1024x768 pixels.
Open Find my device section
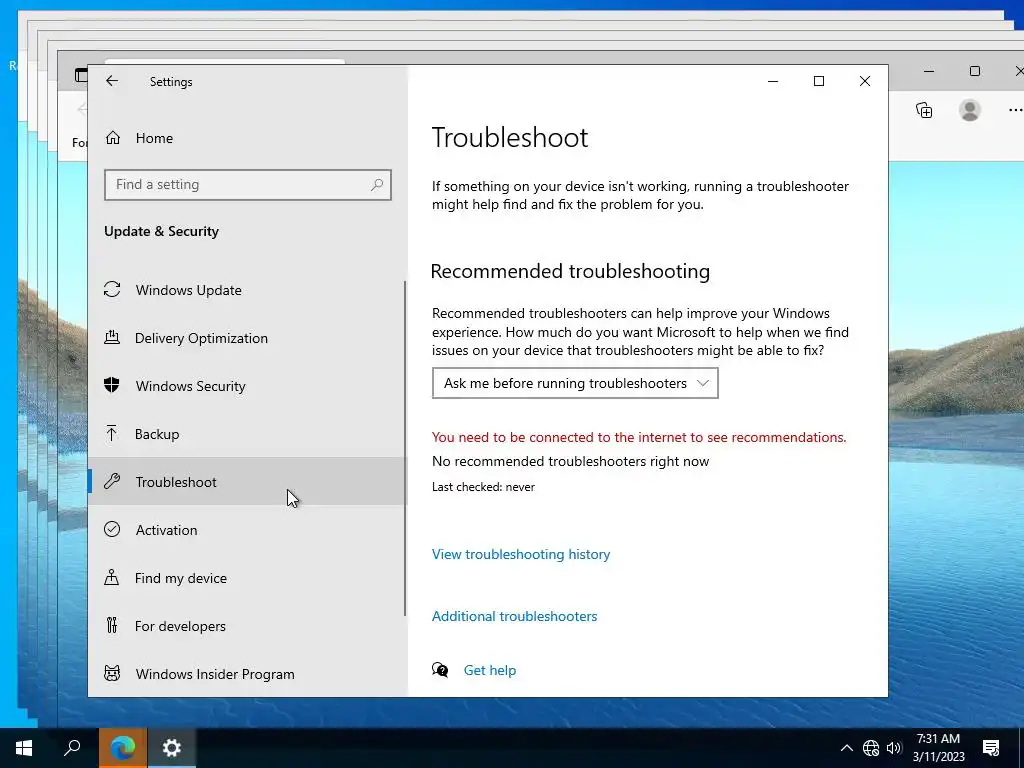pos(247,578)
